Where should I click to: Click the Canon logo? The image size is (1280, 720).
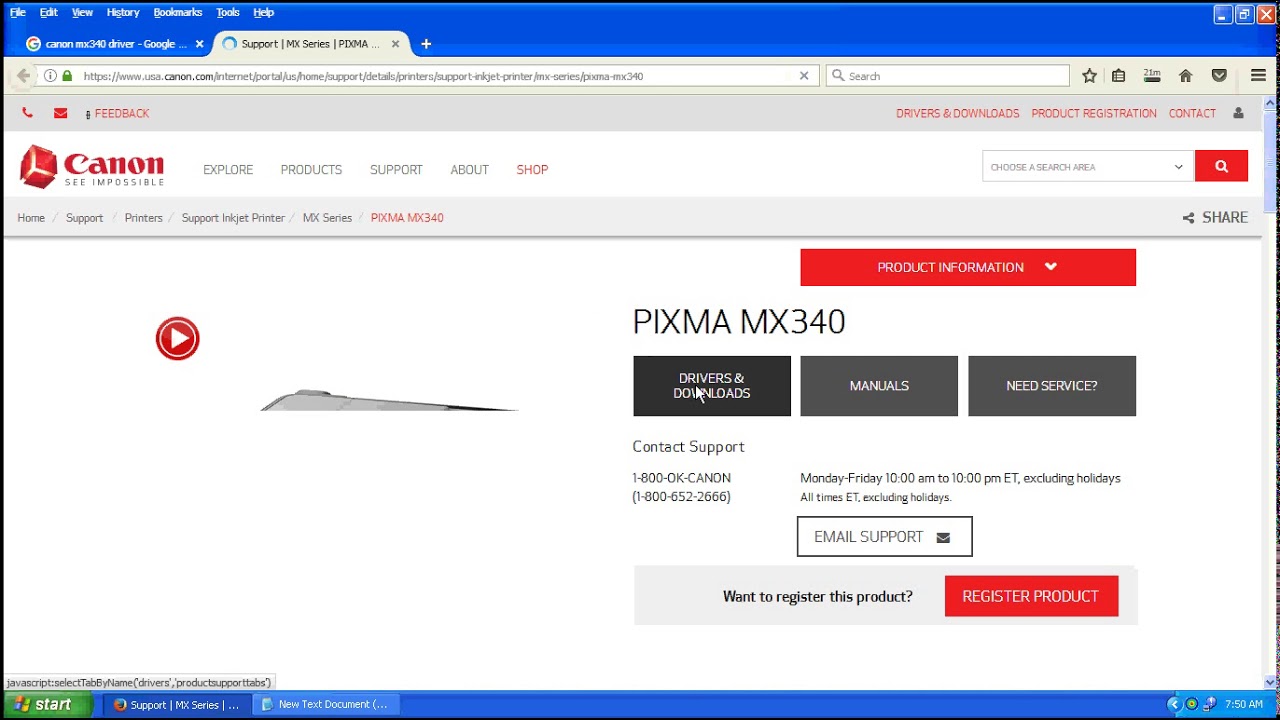pyautogui.click(x=92, y=166)
